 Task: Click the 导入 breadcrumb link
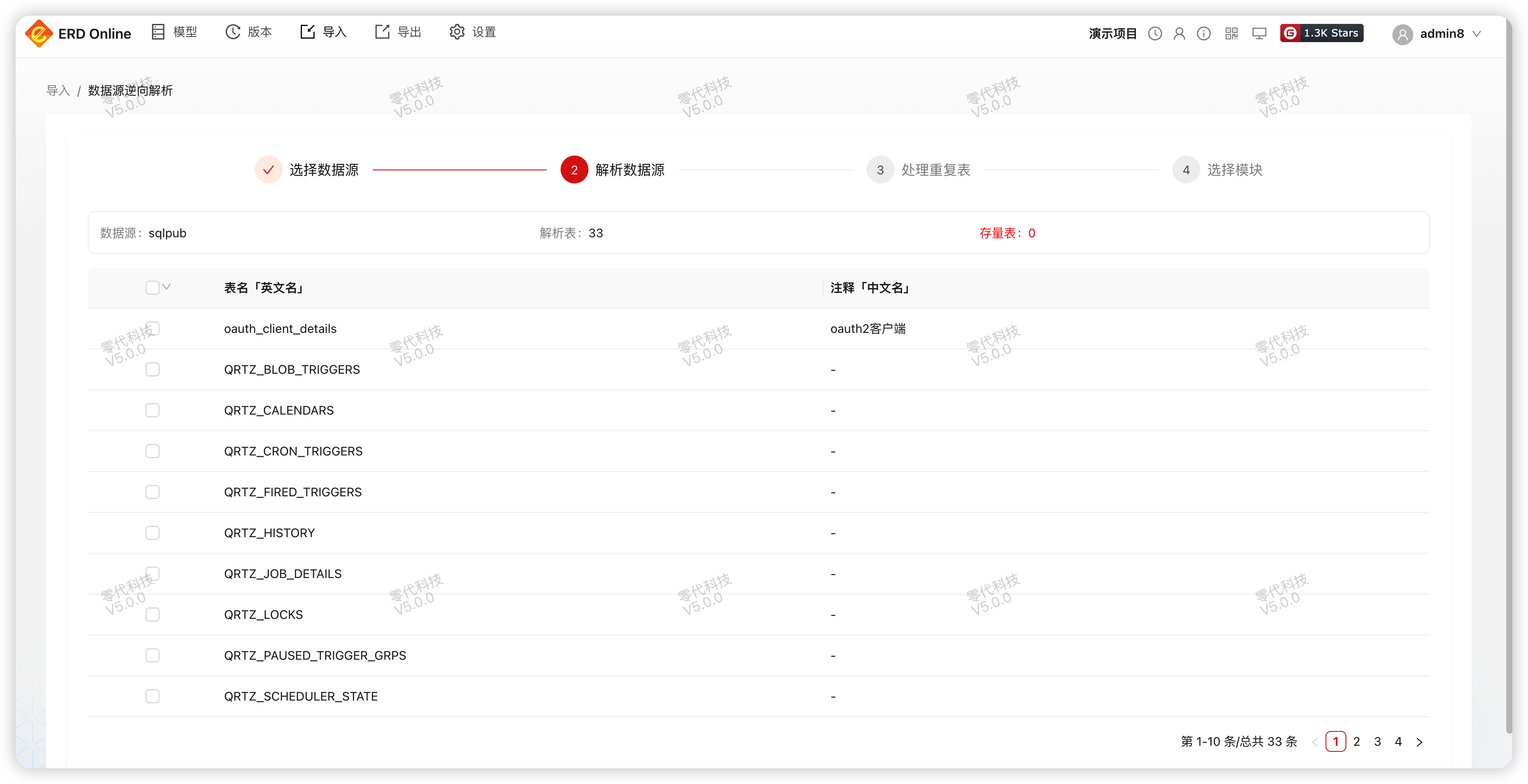click(x=58, y=91)
